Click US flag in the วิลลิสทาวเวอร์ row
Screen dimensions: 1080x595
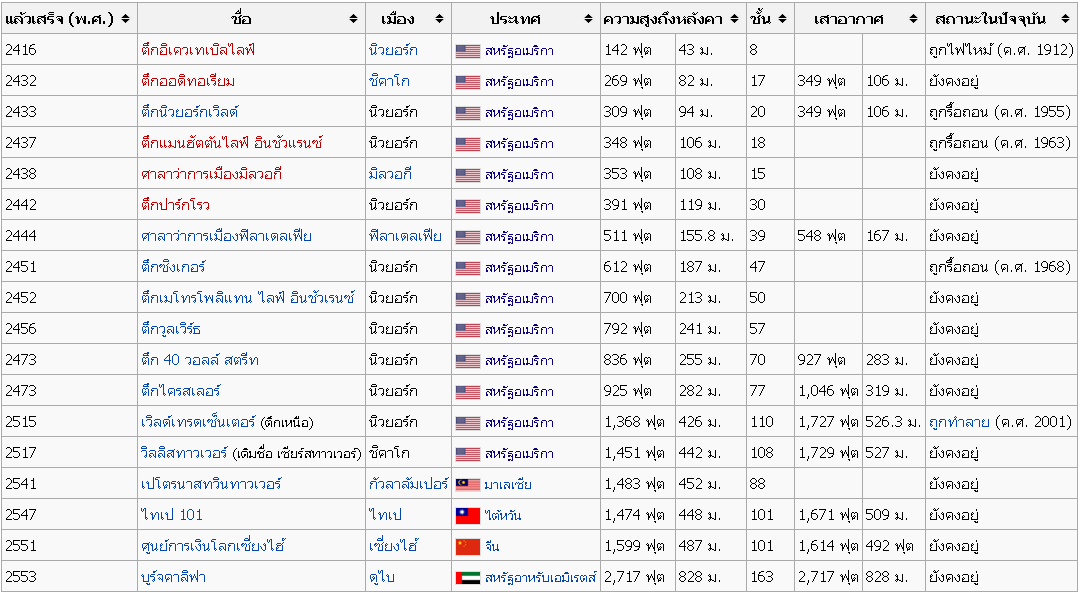click(x=467, y=454)
